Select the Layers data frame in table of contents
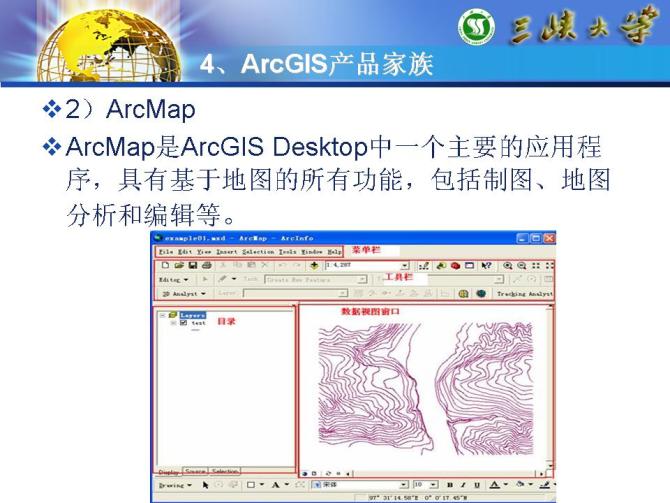 coord(193,315)
